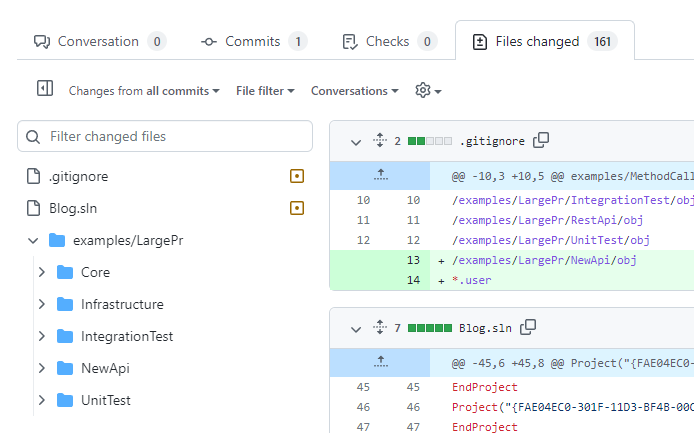694x433 pixels.
Task: Open the File filter dropdown
Action: pyautogui.click(x=265, y=91)
